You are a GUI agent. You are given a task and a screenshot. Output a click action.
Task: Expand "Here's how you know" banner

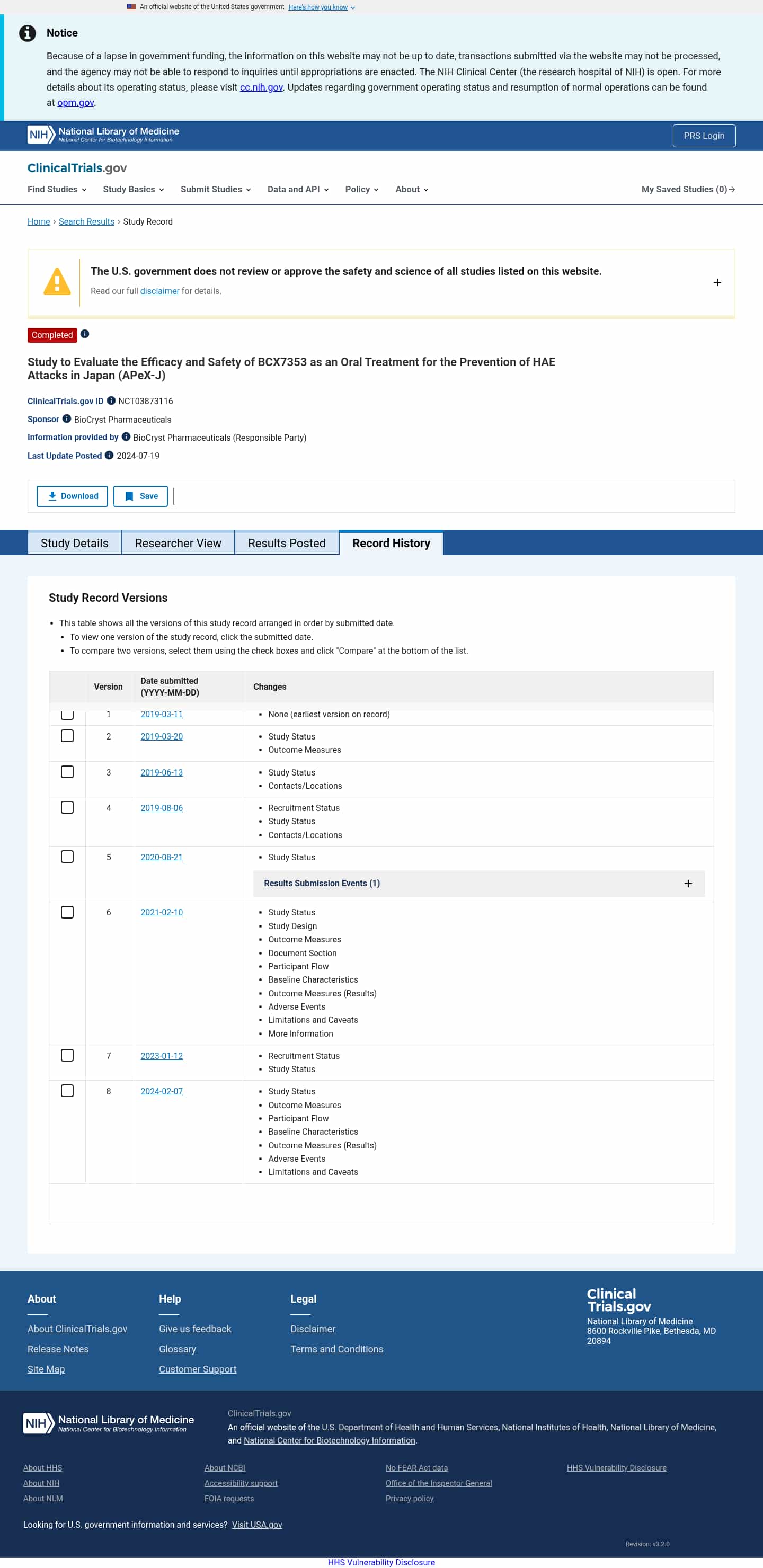click(322, 7)
